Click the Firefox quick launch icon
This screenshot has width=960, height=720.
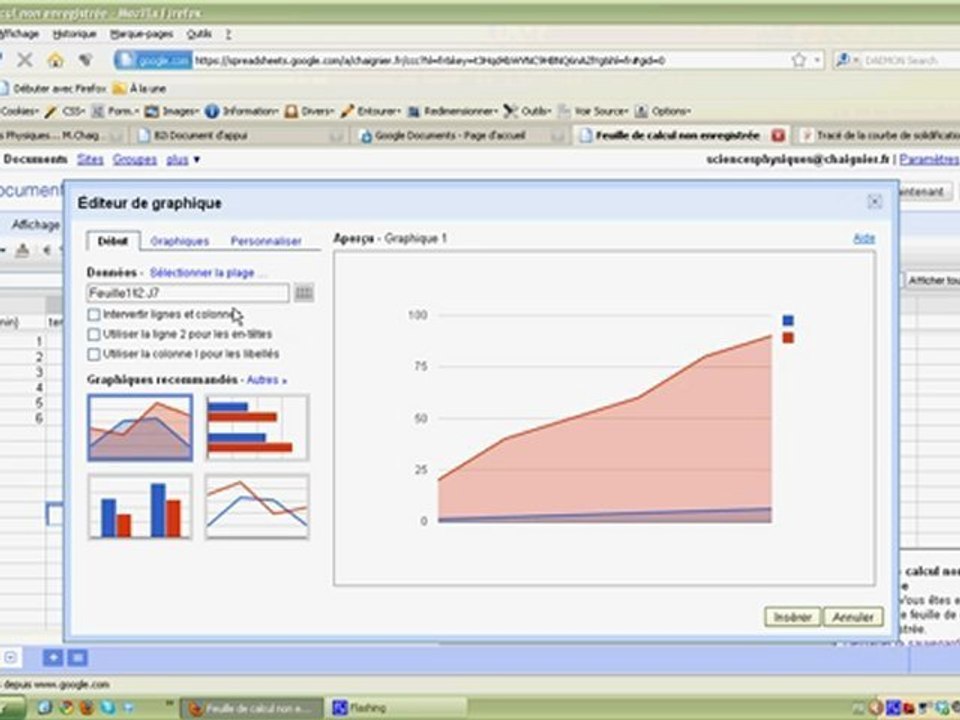tap(86, 708)
